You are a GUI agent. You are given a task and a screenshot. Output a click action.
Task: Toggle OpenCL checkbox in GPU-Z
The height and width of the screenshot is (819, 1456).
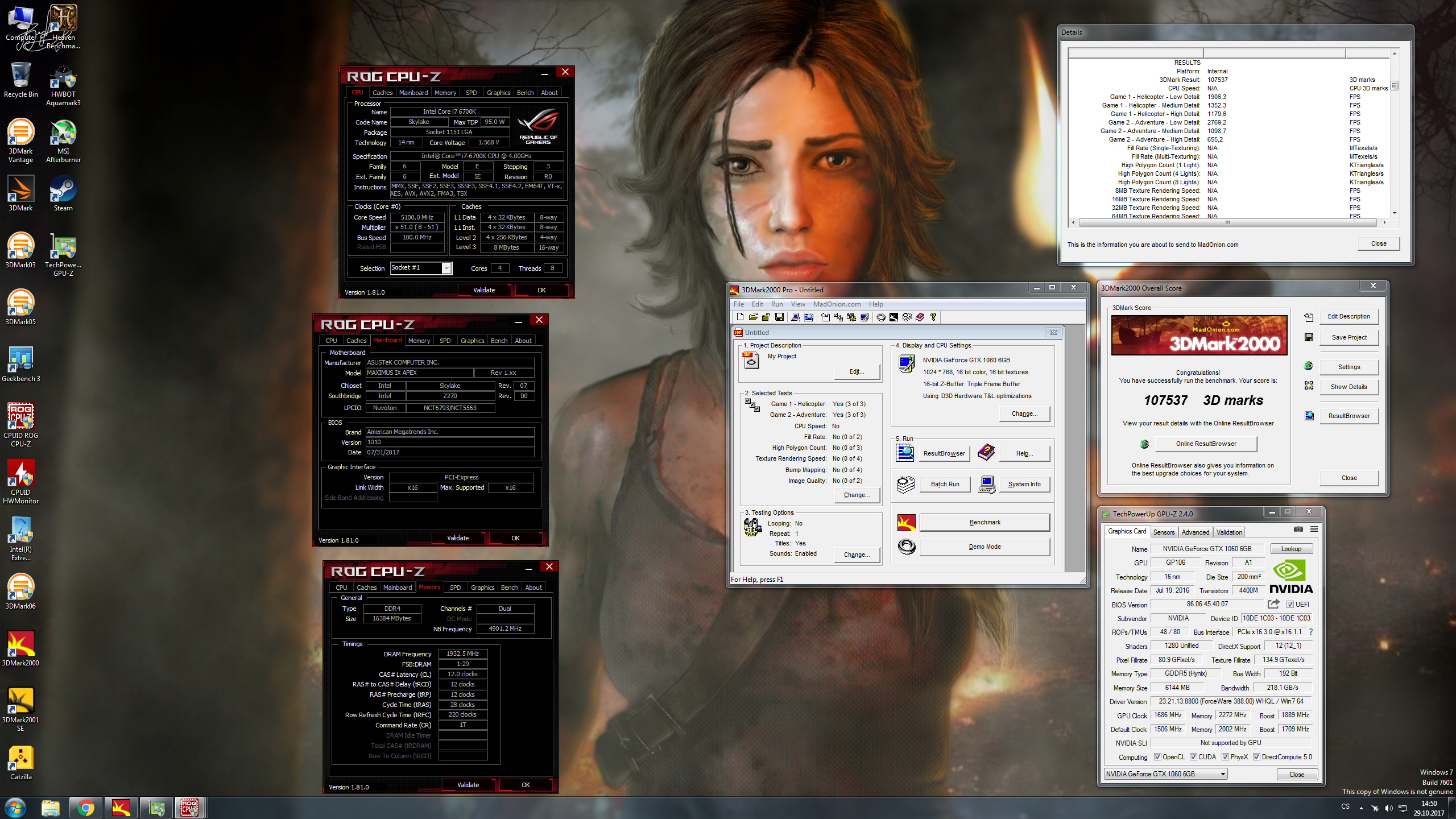[x=1157, y=757]
